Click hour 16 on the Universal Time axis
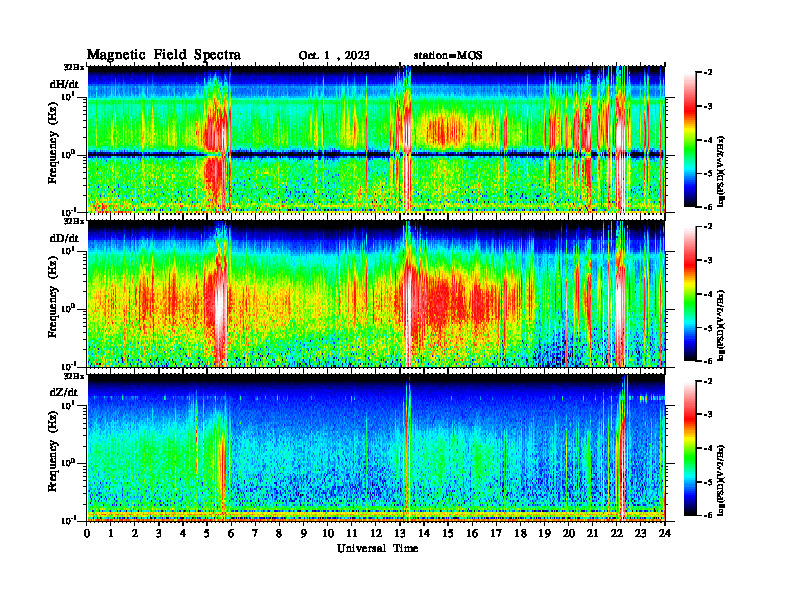The height and width of the screenshot is (612, 792). click(x=472, y=534)
